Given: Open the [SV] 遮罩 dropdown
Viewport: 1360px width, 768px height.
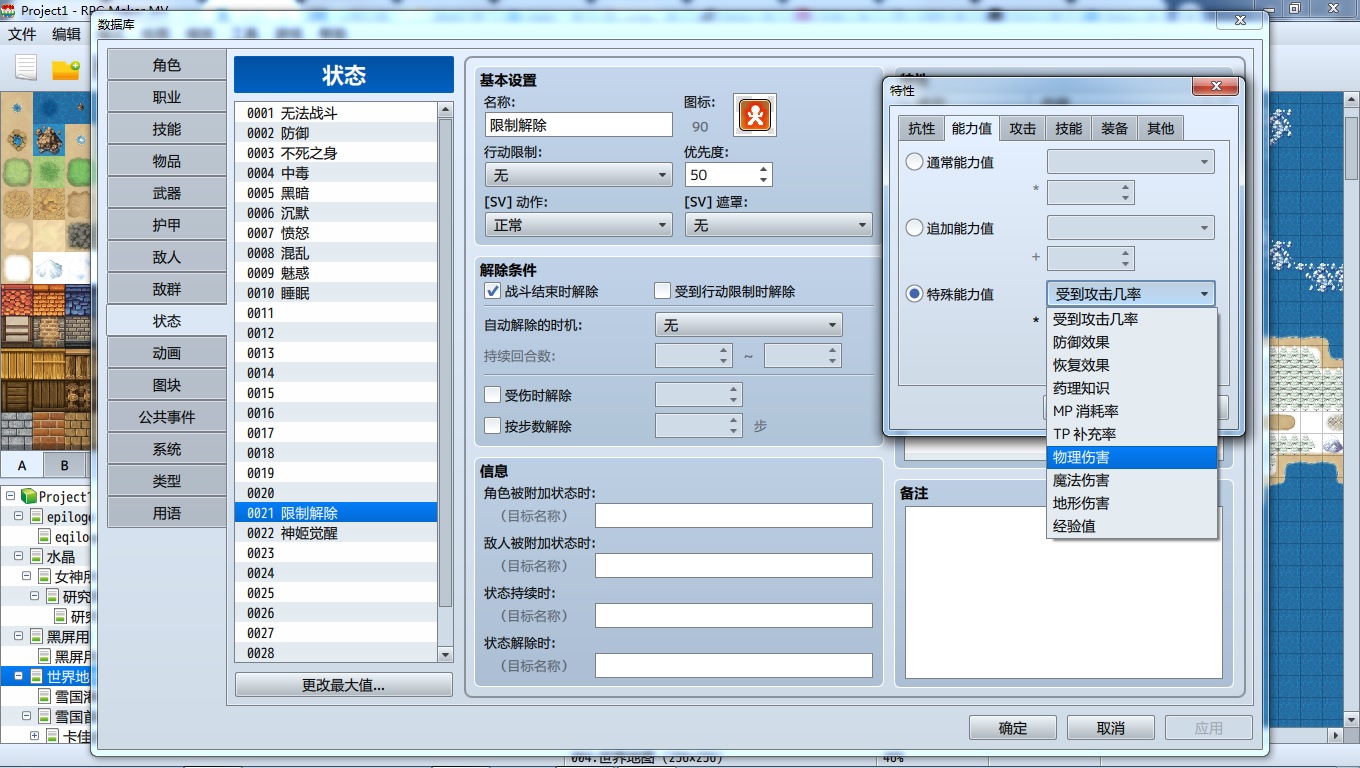Looking at the screenshot, I should (x=778, y=225).
